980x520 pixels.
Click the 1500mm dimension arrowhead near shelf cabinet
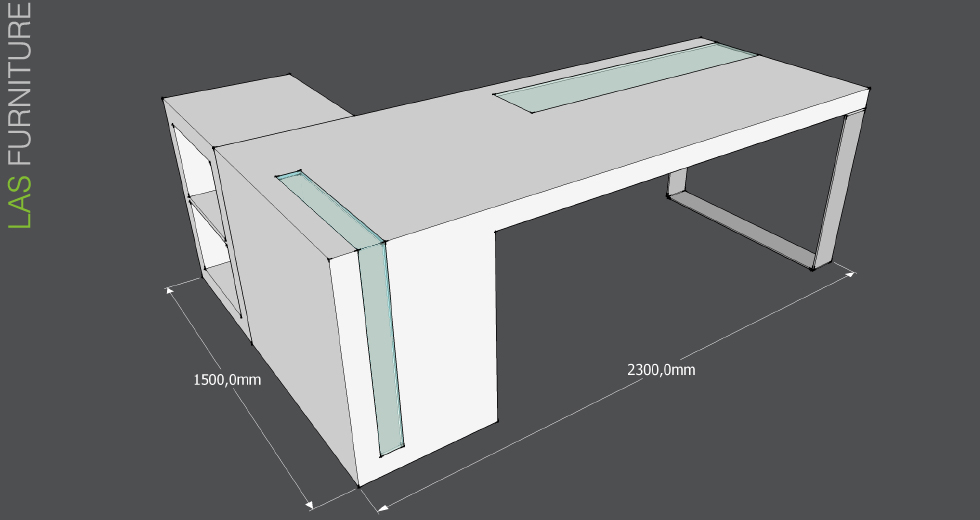tap(172, 290)
